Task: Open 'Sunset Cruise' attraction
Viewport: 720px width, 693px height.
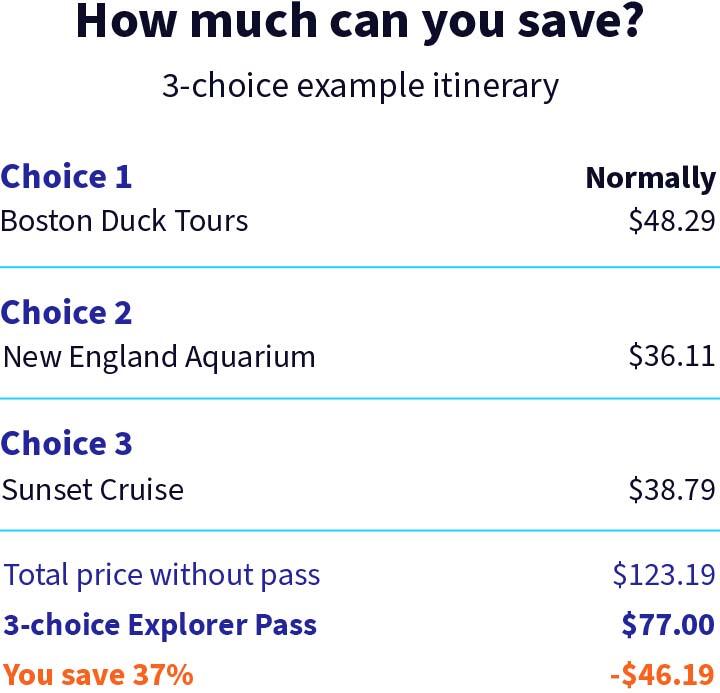Action: click(x=93, y=490)
